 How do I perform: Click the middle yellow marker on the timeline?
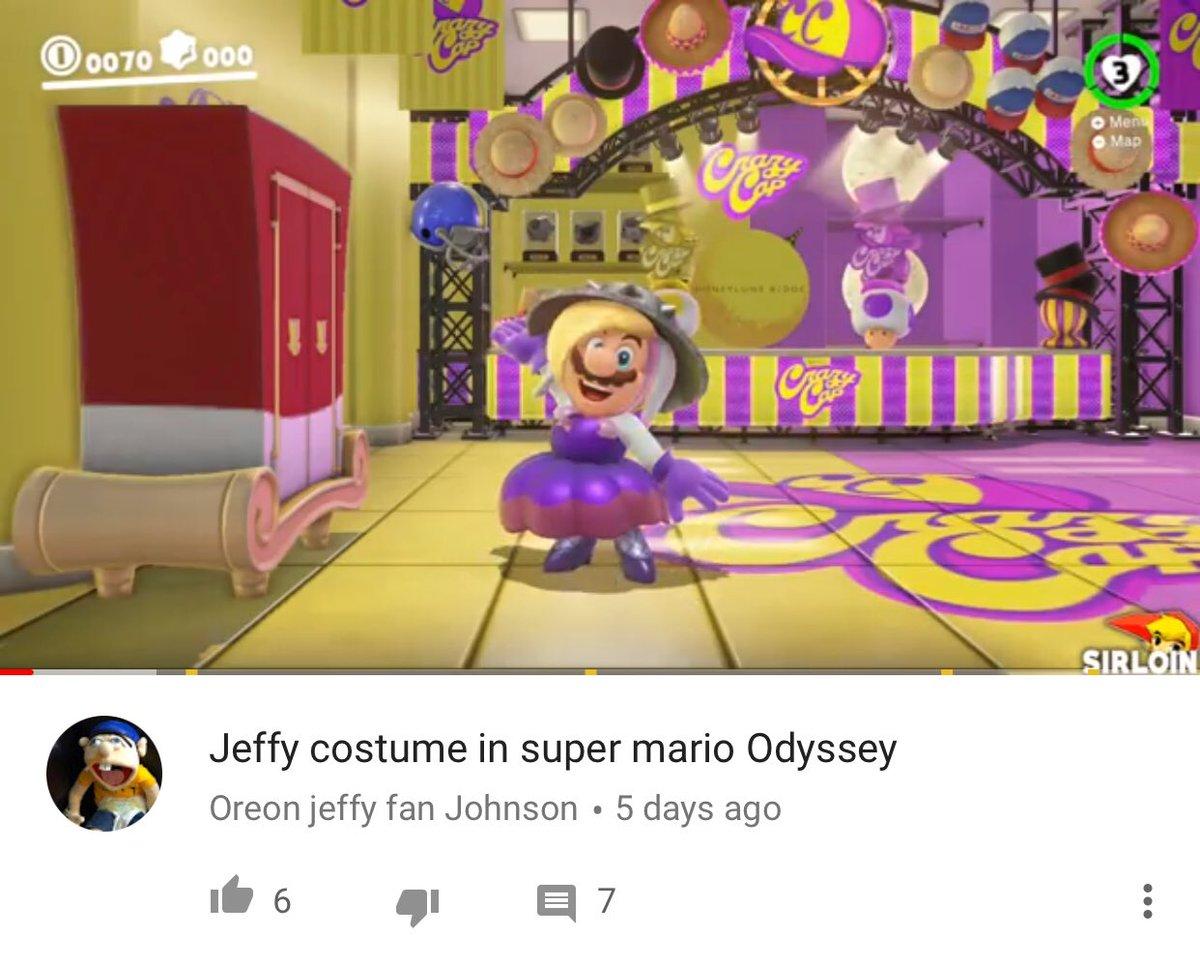point(591,672)
